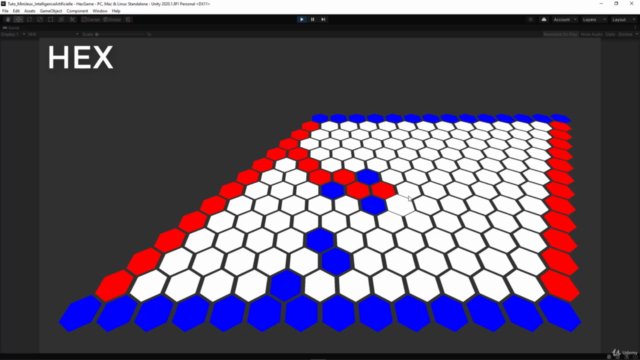The image size is (640, 360).
Task: Open the File menu
Action: pyautogui.click(x=5, y=11)
